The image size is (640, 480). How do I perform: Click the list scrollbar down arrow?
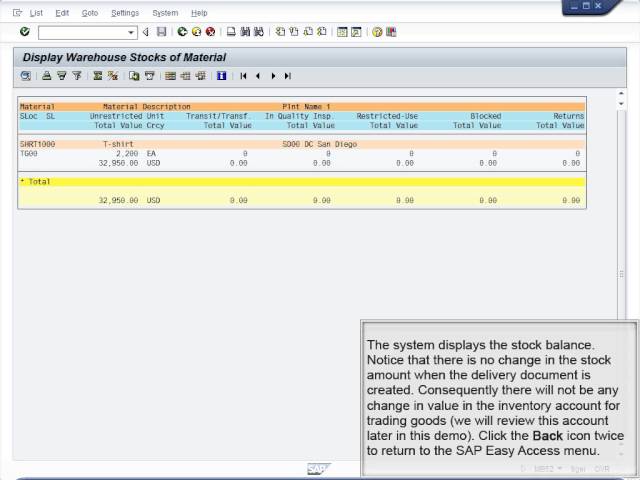pyautogui.click(x=621, y=104)
